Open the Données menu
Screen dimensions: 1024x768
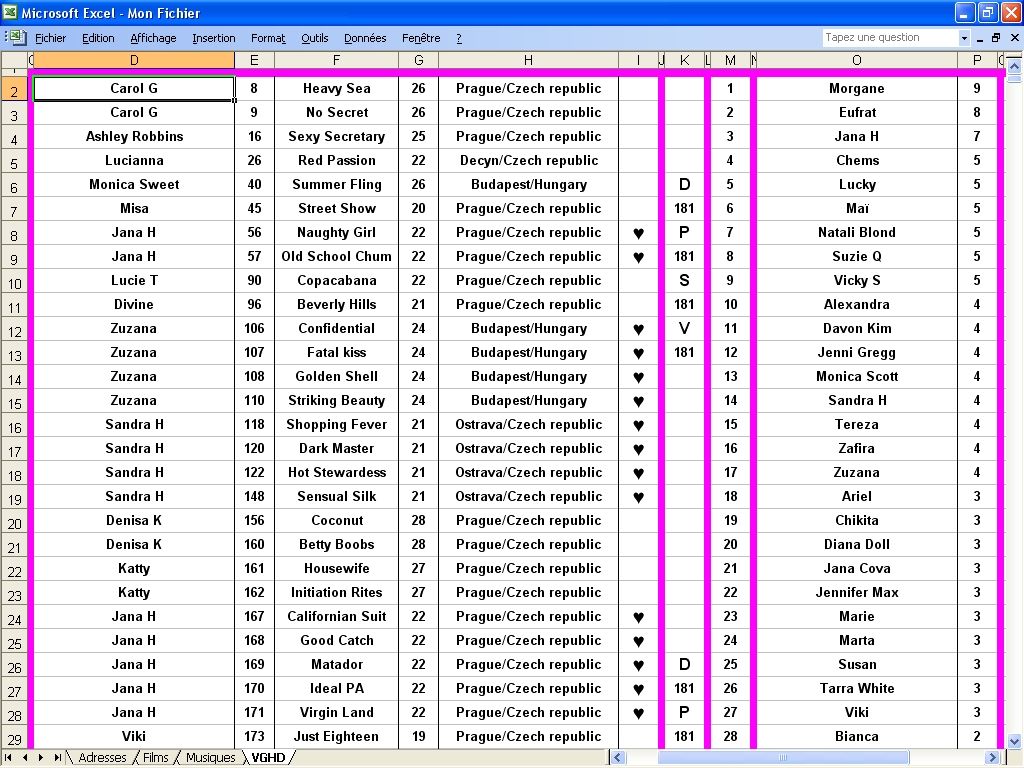pyautogui.click(x=365, y=38)
